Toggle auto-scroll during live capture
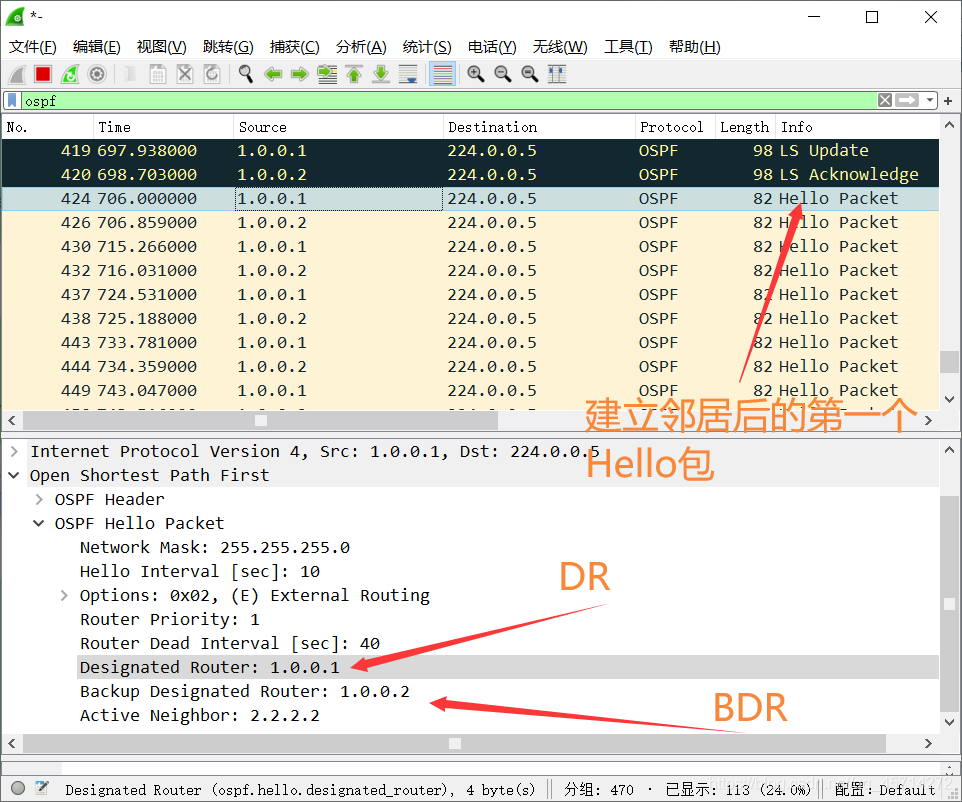 coord(408,74)
